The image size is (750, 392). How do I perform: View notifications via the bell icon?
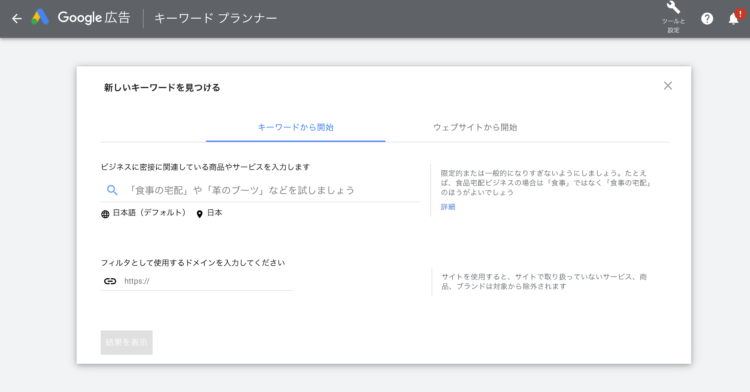pos(734,18)
